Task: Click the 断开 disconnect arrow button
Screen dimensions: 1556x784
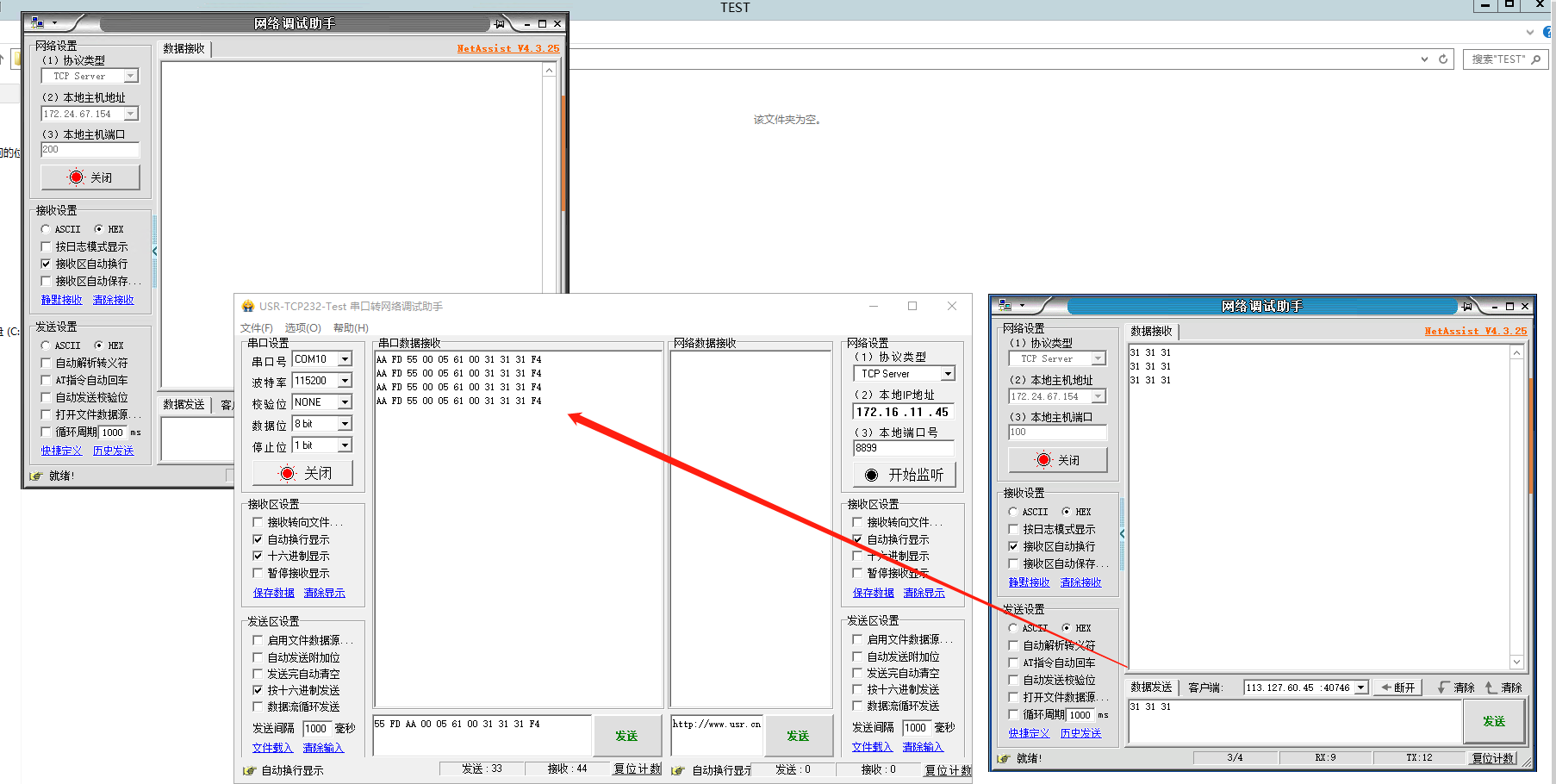Action: tap(1397, 688)
